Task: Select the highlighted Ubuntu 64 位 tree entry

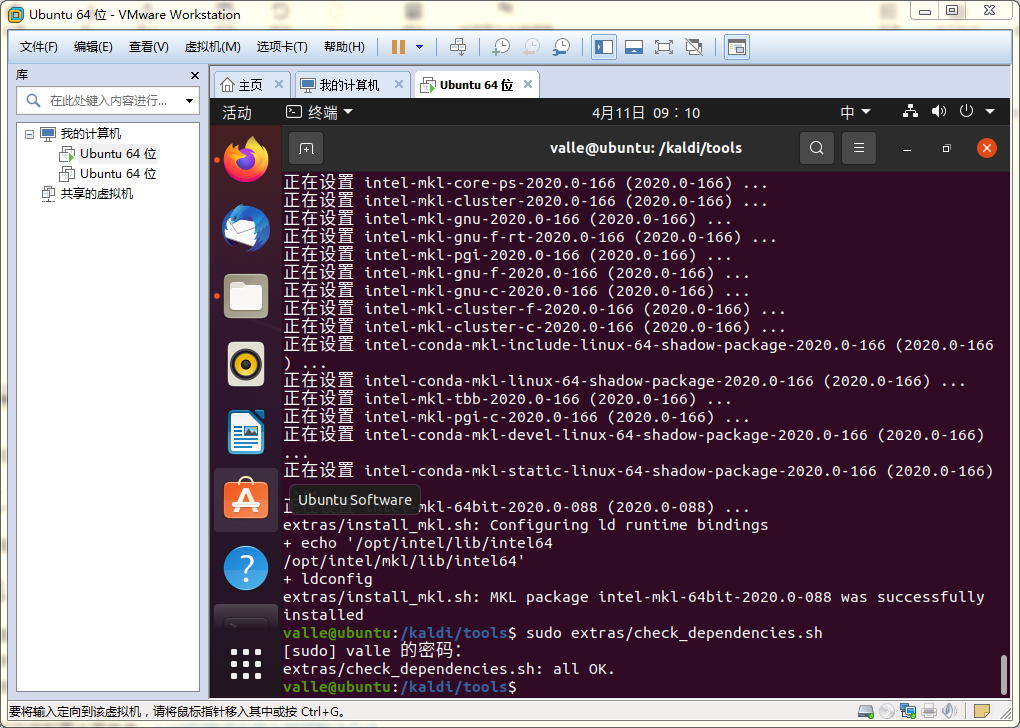Action: point(118,154)
